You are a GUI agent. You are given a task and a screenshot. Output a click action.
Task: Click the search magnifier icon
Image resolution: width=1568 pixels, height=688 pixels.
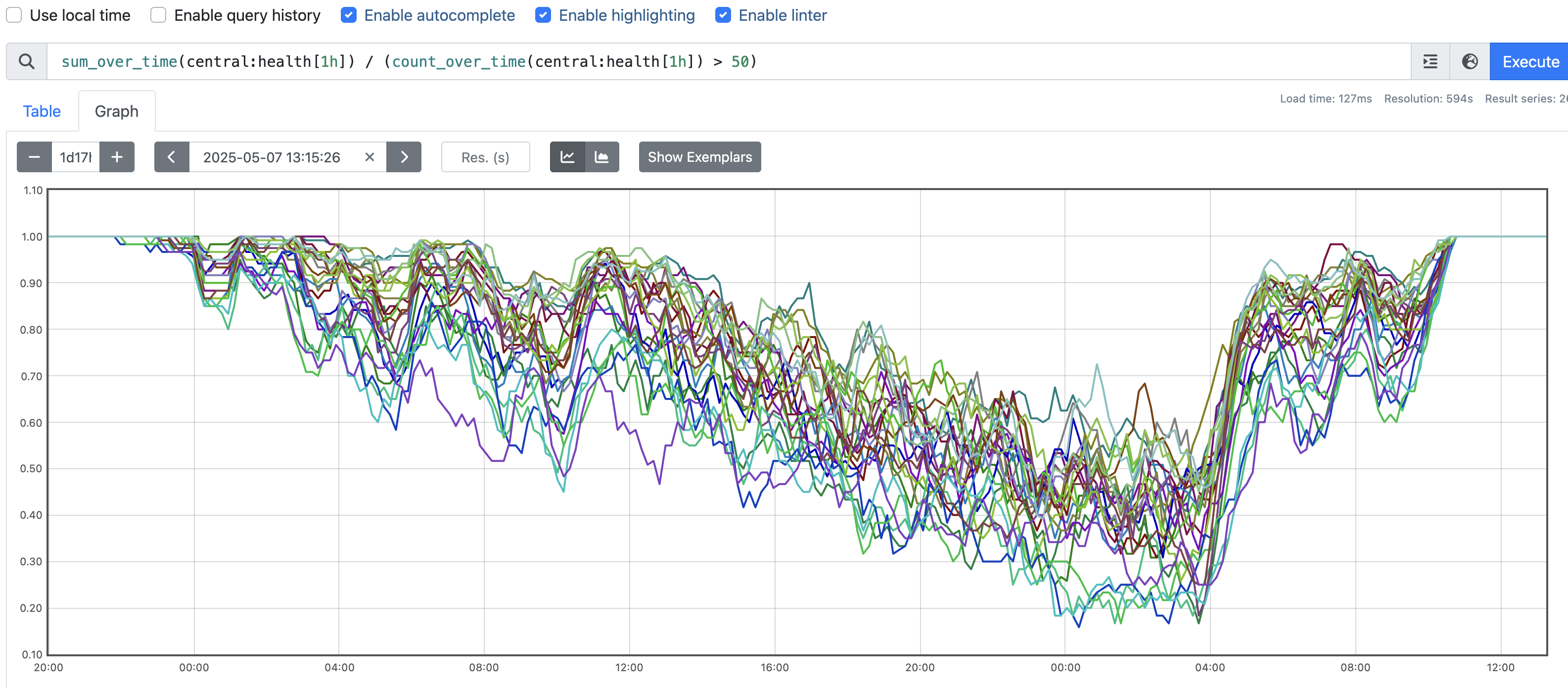26,61
